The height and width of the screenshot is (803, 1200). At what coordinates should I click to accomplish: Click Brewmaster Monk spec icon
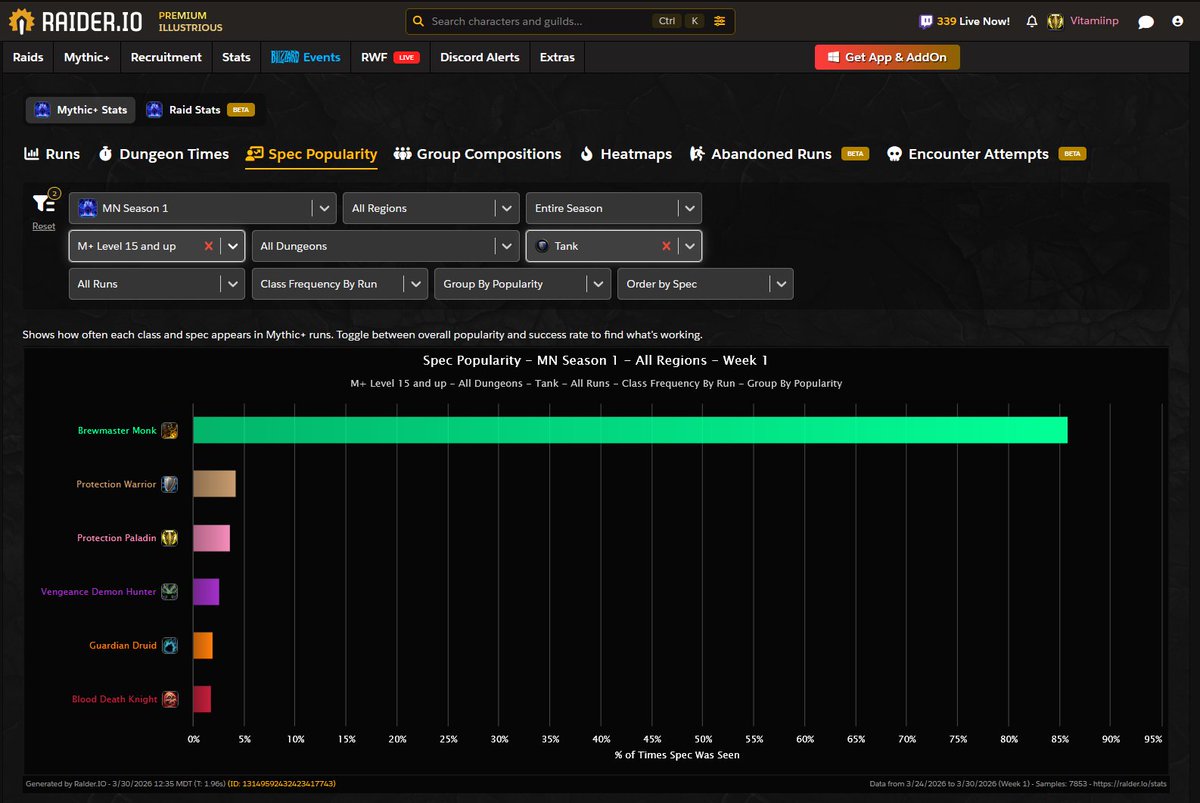coord(171,431)
